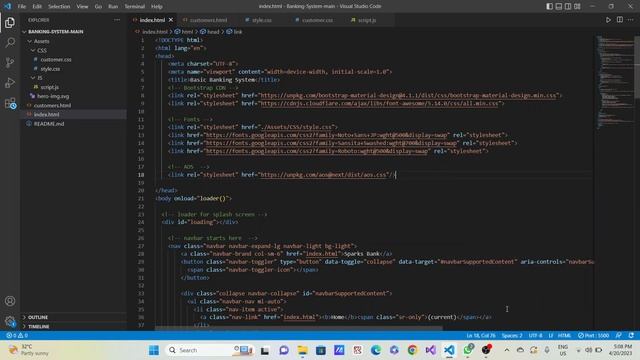The height and width of the screenshot is (360, 640).
Task: Open the Terminal menu
Action: click(135, 6)
